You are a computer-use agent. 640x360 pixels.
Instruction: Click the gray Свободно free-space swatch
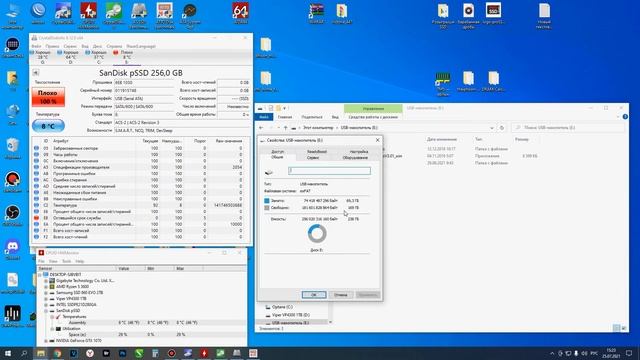(x=267, y=208)
